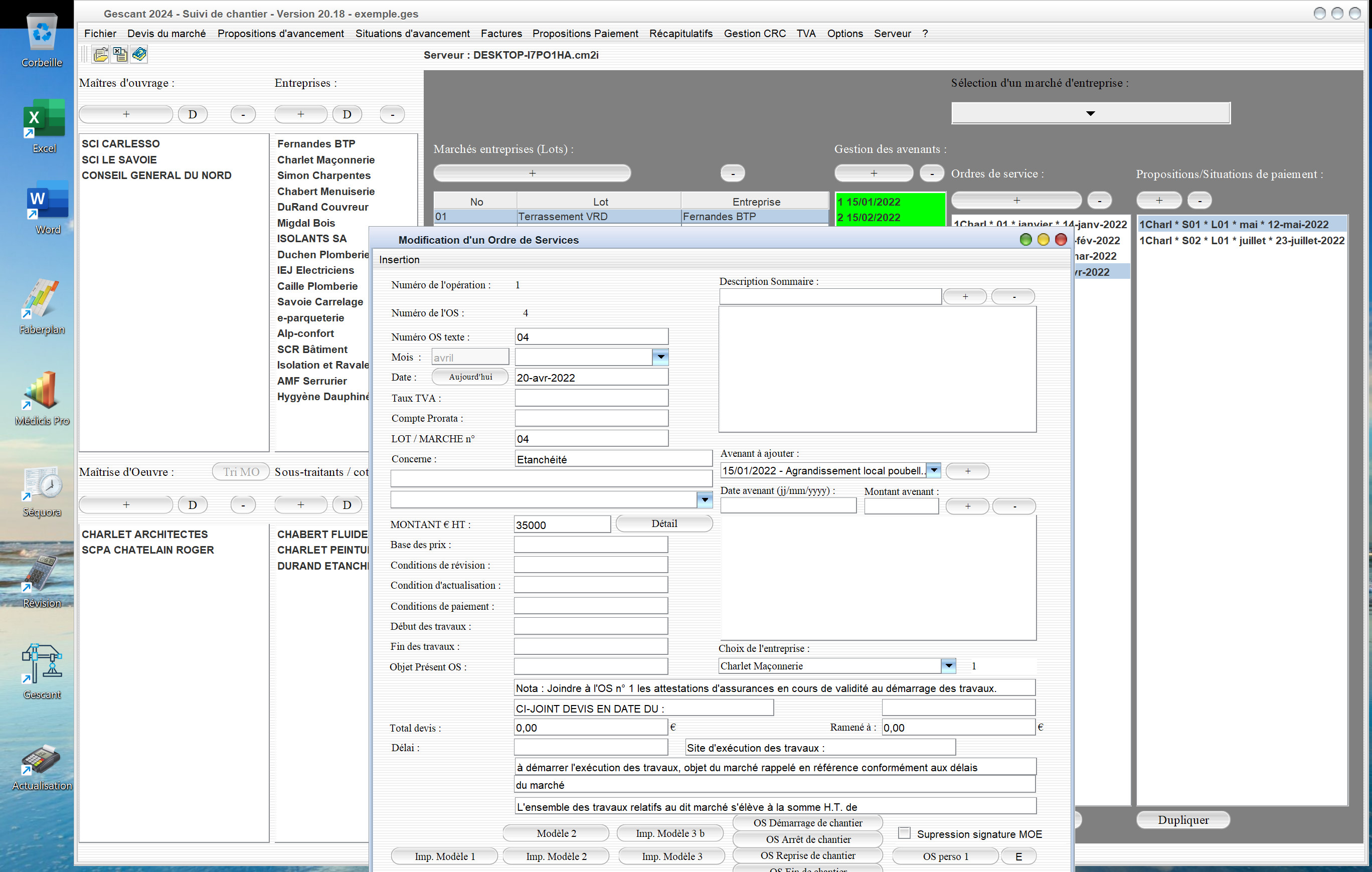The image size is (1372, 872).
Task: Open the Insertion menu in the dialog
Action: [x=399, y=260]
